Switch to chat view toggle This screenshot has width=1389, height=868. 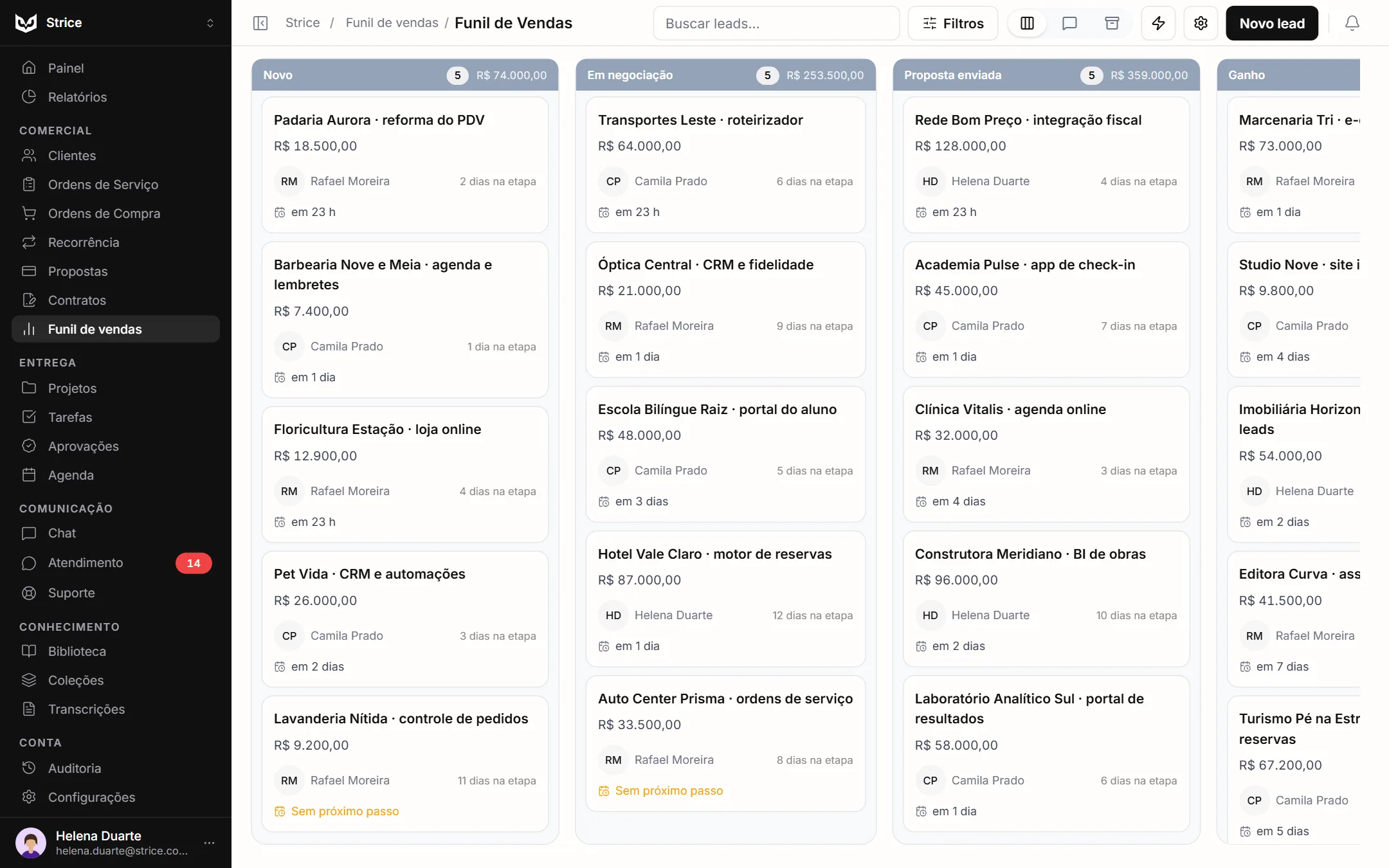tap(1069, 23)
